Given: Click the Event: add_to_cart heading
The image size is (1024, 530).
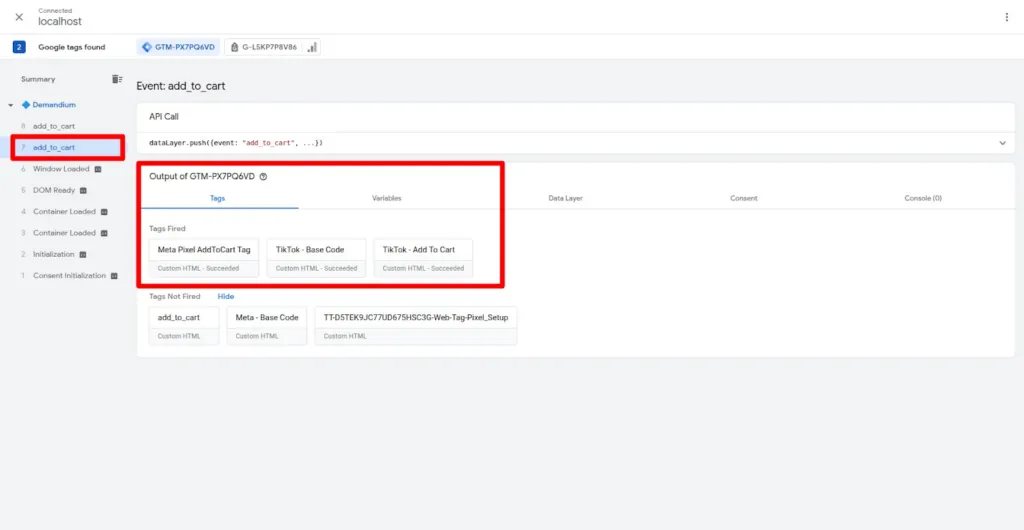Looking at the screenshot, I should tap(181, 86).
